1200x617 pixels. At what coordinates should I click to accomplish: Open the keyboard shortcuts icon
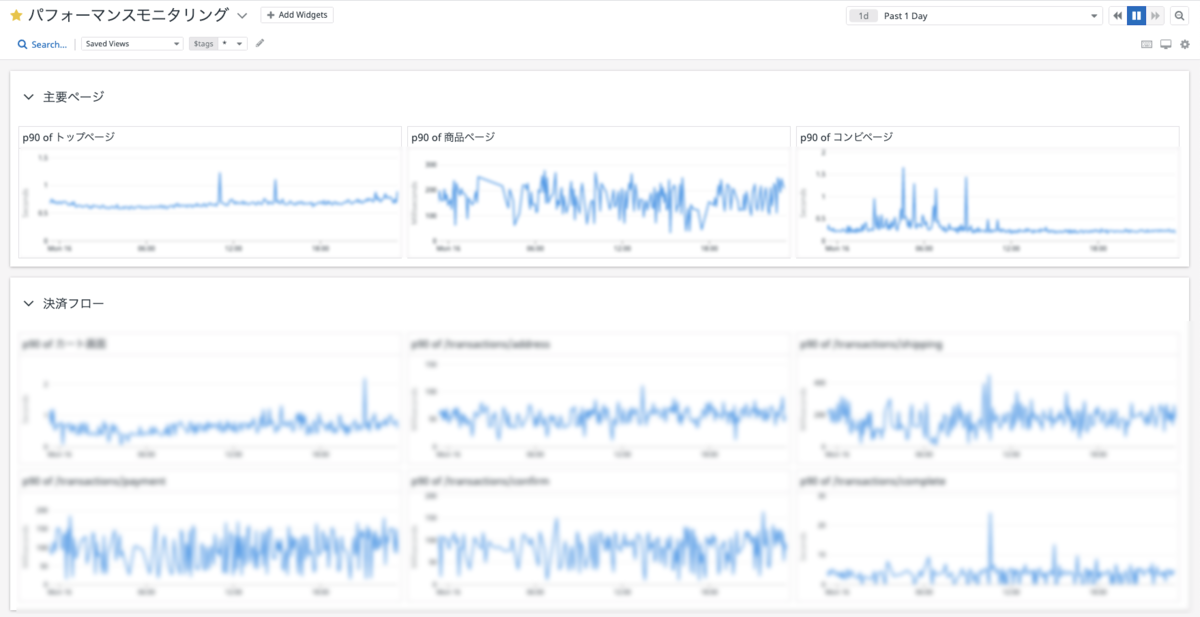point(1147,44)
